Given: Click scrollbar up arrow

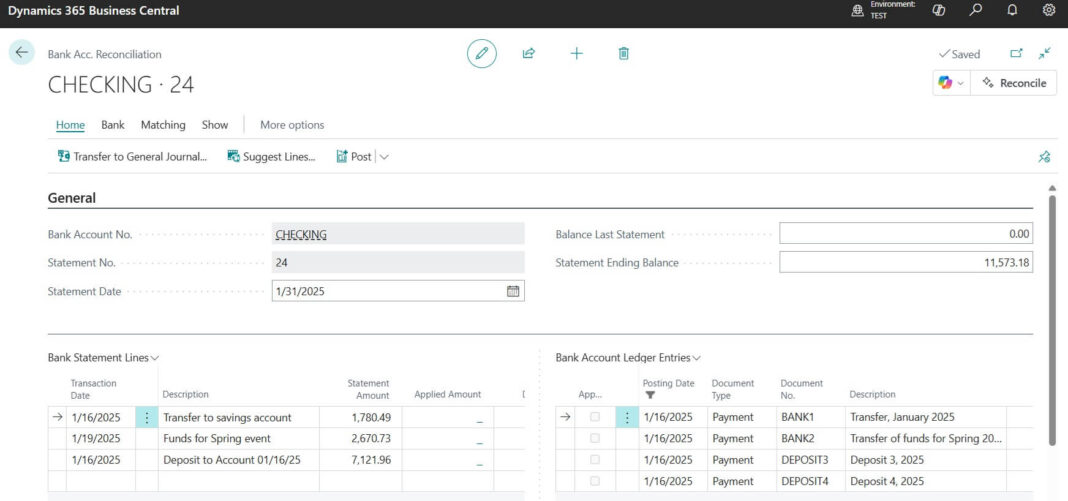Looking at the screenshot, I should pyautogui.click(x=1052, y=188).
